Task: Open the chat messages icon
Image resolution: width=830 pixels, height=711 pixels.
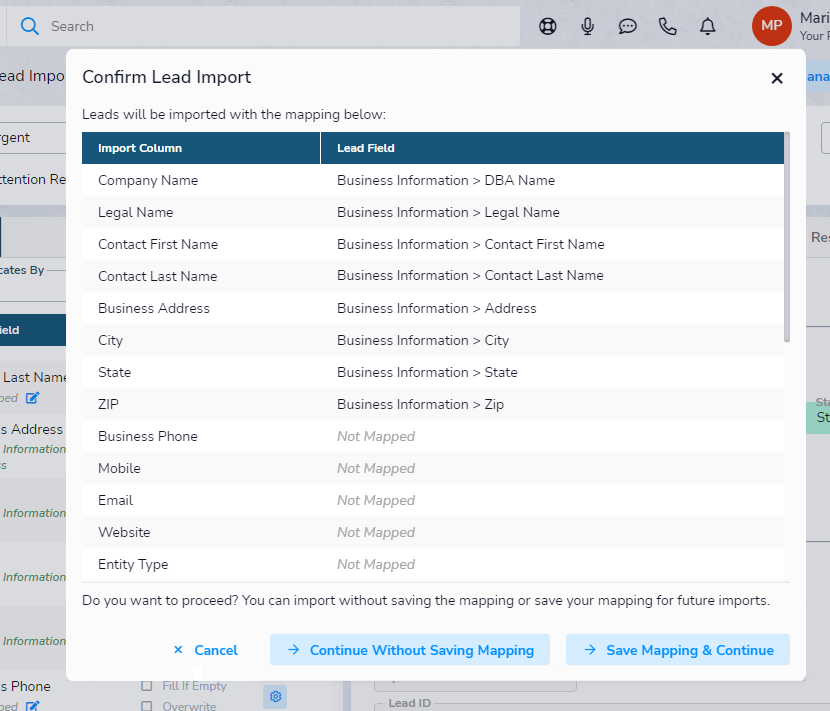Action: (627, 26)
